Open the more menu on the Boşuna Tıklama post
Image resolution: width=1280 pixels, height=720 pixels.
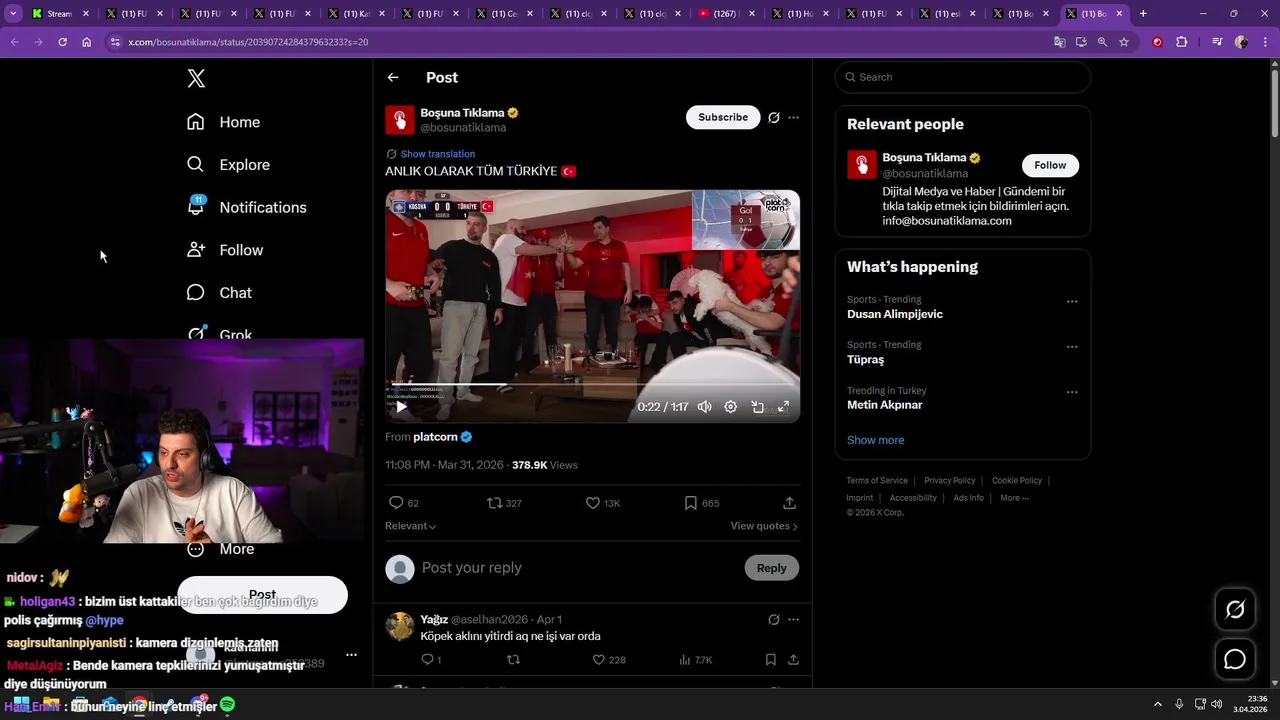point(793,117)
